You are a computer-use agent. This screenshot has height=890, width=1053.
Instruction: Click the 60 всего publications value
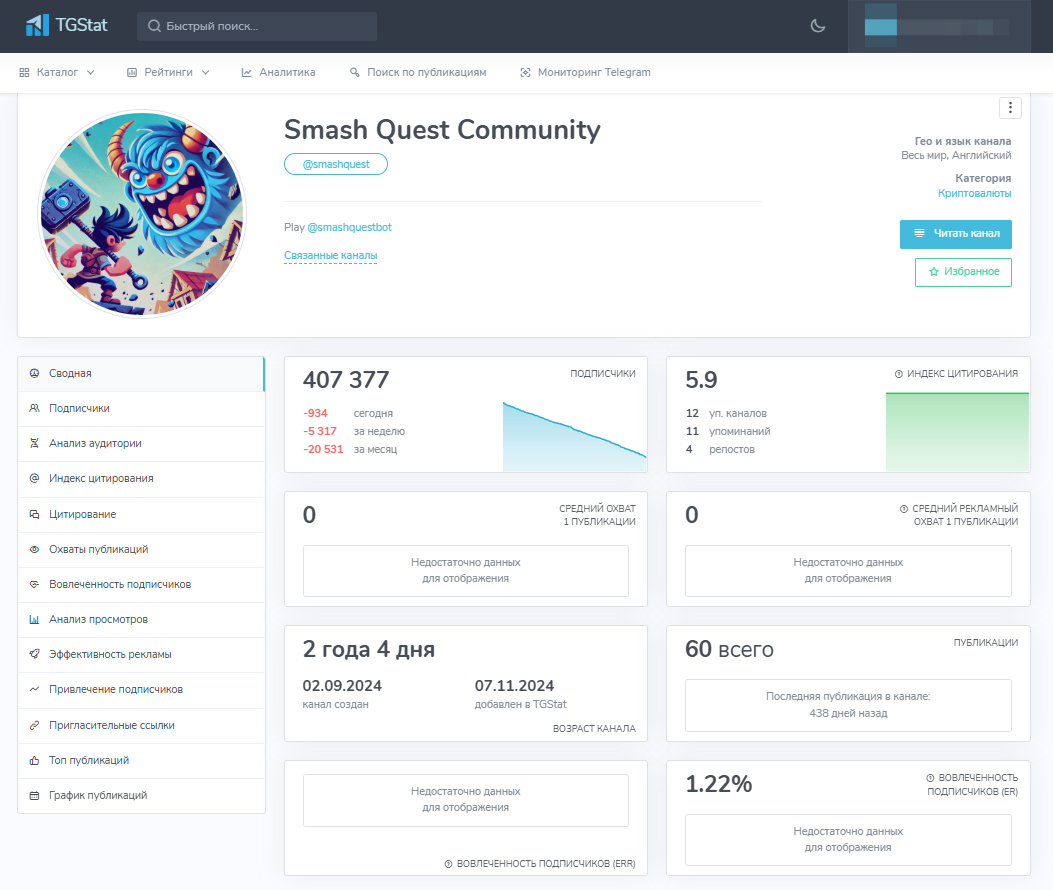click(729, 650)
